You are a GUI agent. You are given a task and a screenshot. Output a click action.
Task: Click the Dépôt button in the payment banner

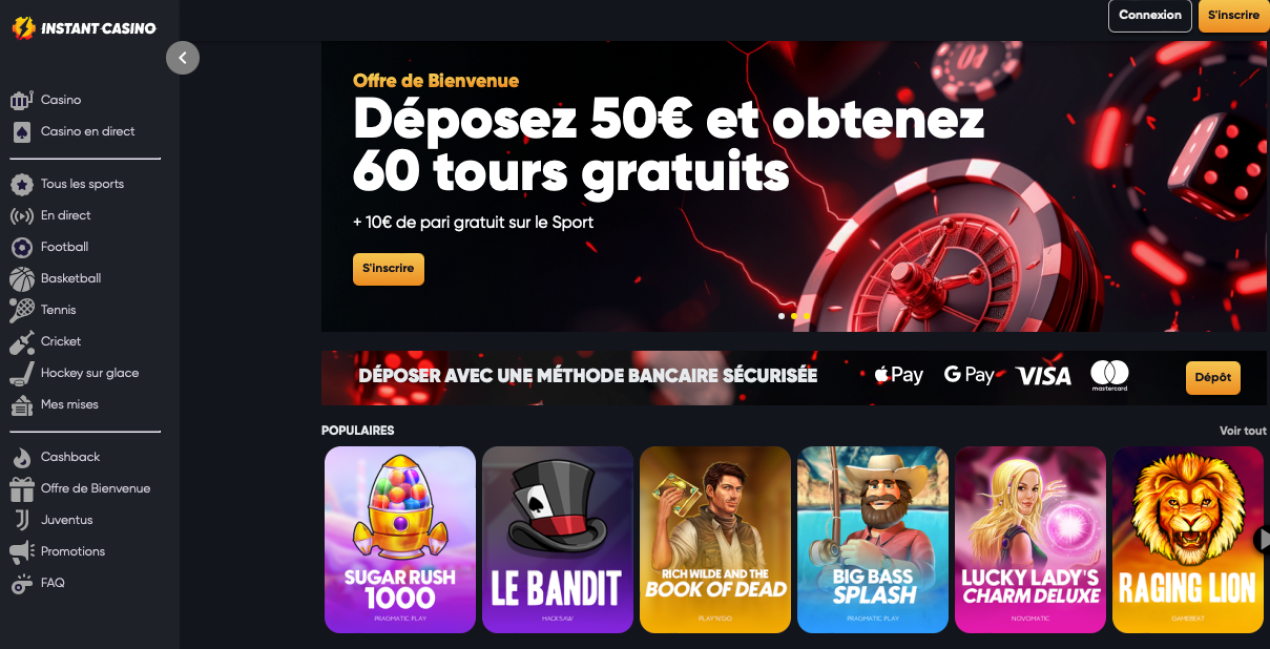coord(1213,378)
